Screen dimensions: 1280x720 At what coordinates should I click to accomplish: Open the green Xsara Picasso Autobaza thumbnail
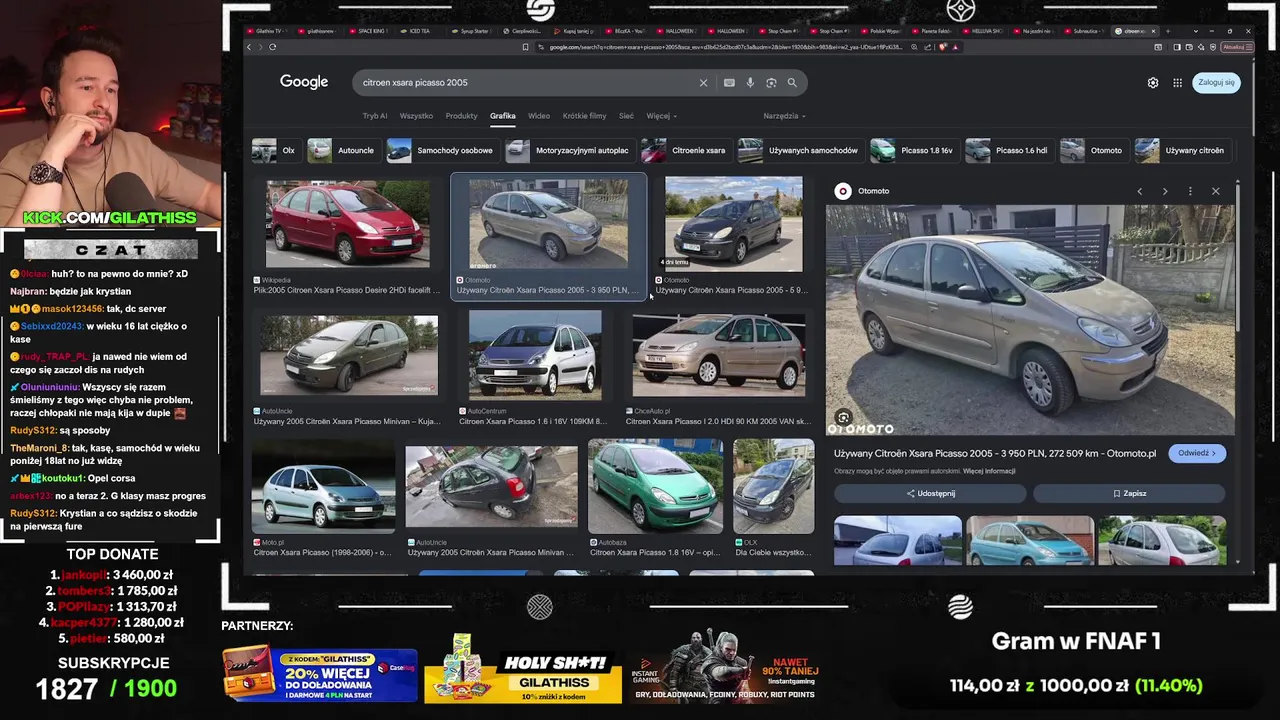655,487
